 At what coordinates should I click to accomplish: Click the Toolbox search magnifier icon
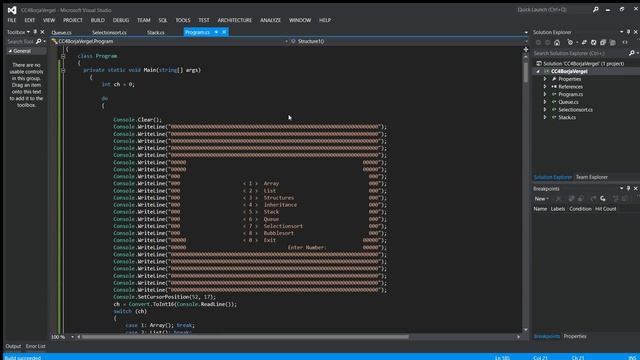38,41
